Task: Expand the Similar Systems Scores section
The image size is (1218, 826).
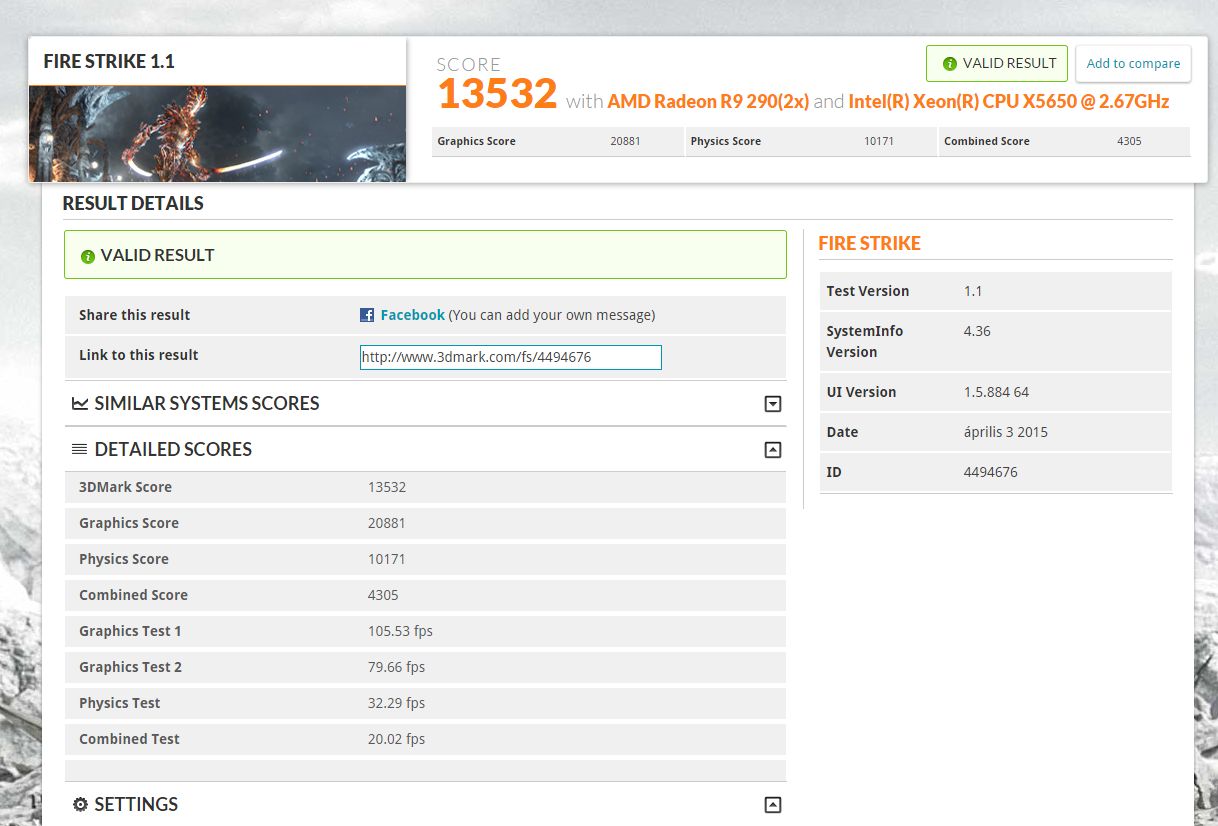Action: (x=772, y=404)
